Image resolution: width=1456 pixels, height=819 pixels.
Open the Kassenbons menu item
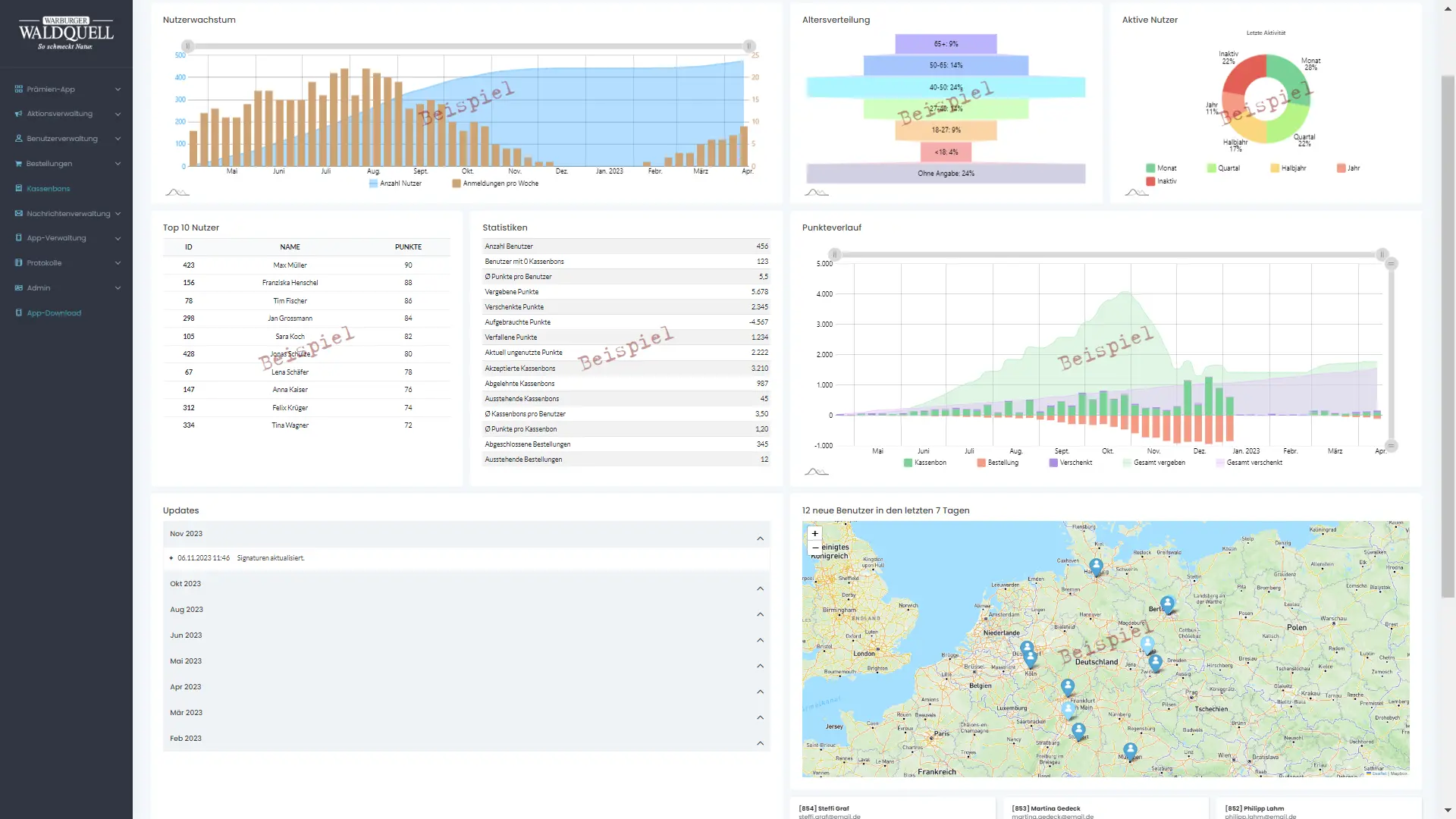tap(48, 189)
